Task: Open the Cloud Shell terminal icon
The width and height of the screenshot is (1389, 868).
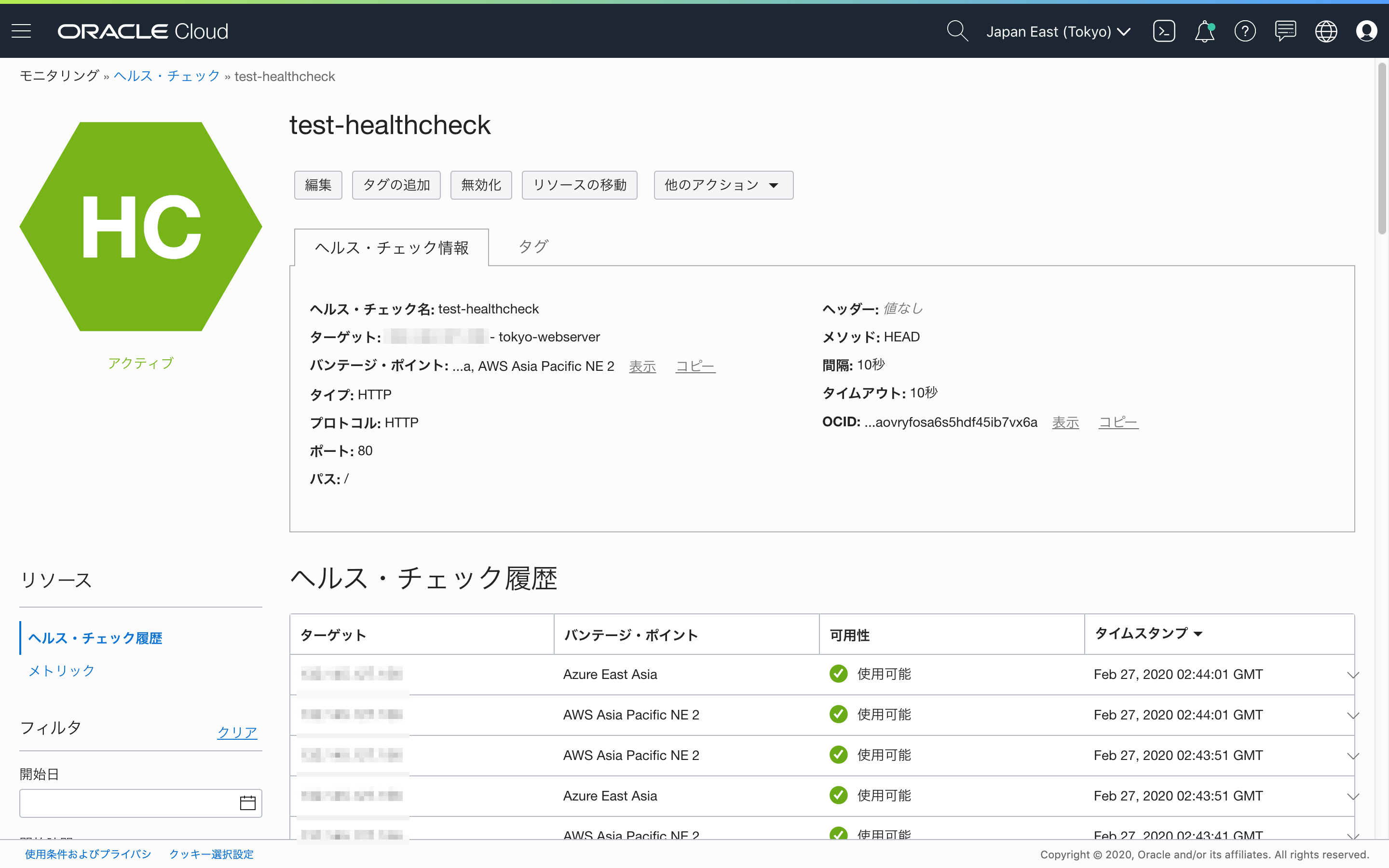Action: [x=1163, y=31]
